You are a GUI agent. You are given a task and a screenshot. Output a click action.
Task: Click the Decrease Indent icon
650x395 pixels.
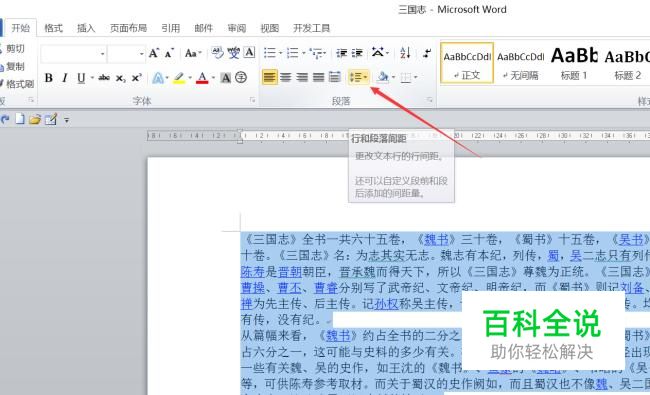pyautogui.click(x=342, y=53)
